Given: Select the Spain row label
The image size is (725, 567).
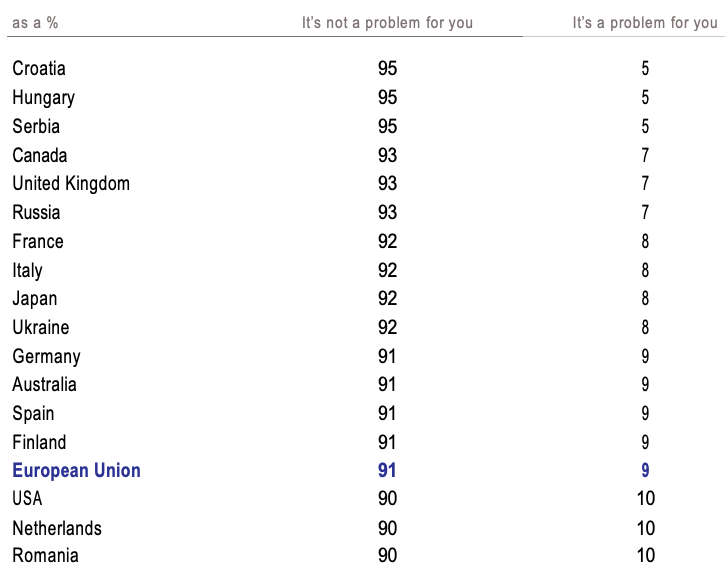Looking at the screenshot, I should click(33, 413).
